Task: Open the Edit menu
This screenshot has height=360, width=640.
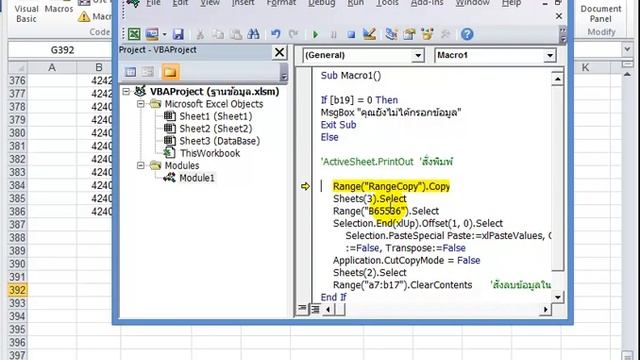Action: click(x=180, y=3)
